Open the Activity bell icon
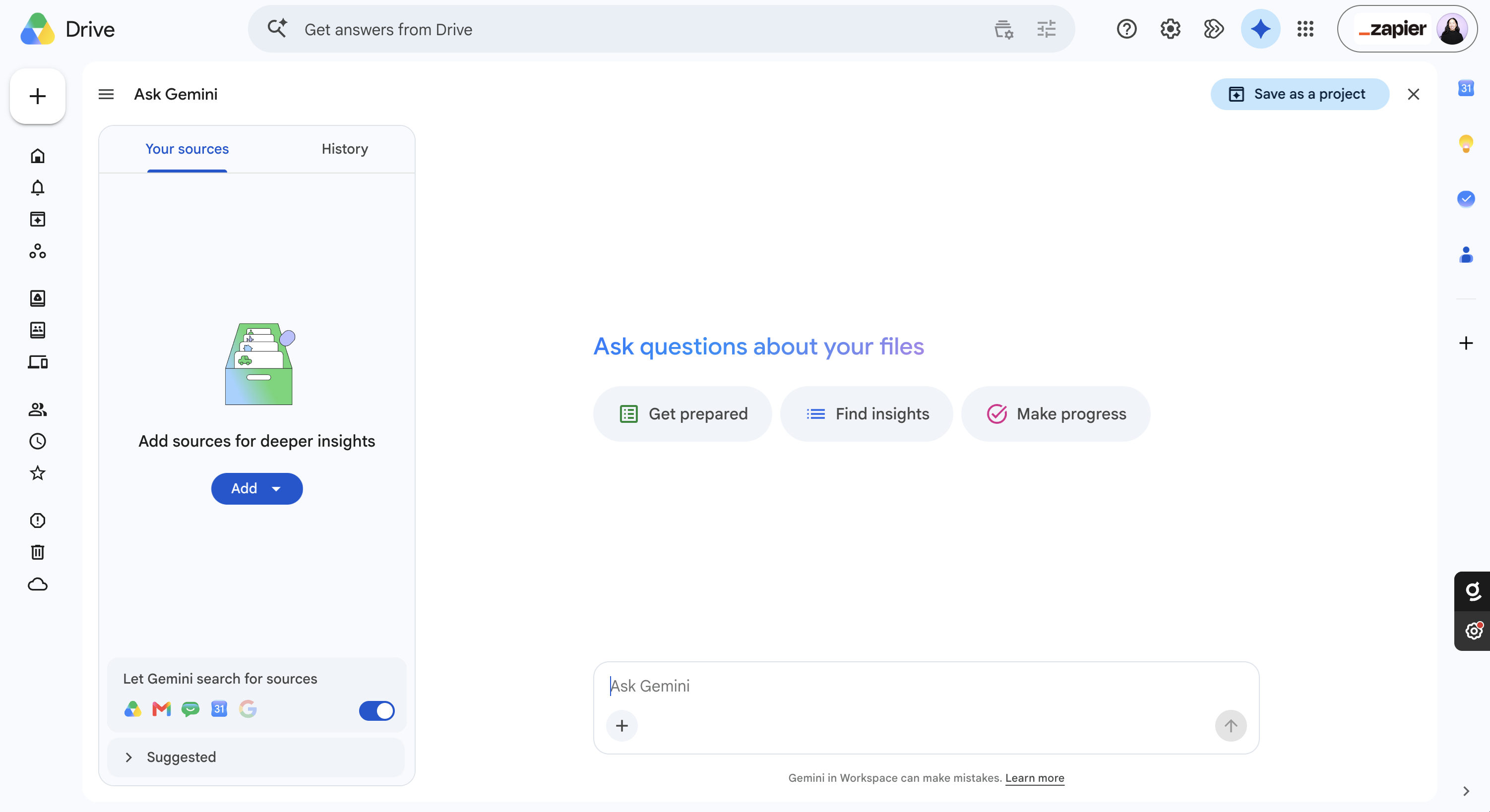Image resolution: width=1490 pixels, height=812 pixels. (38, 188)
